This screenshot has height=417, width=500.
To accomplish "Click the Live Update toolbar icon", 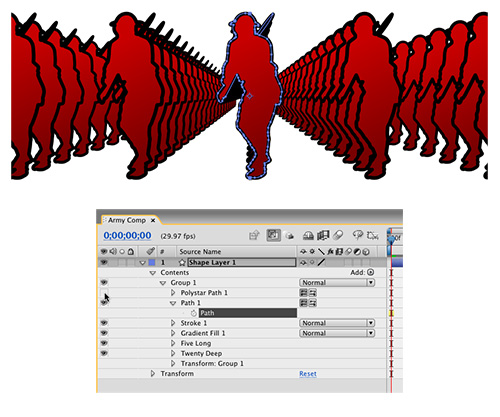I will pos(273,235).
